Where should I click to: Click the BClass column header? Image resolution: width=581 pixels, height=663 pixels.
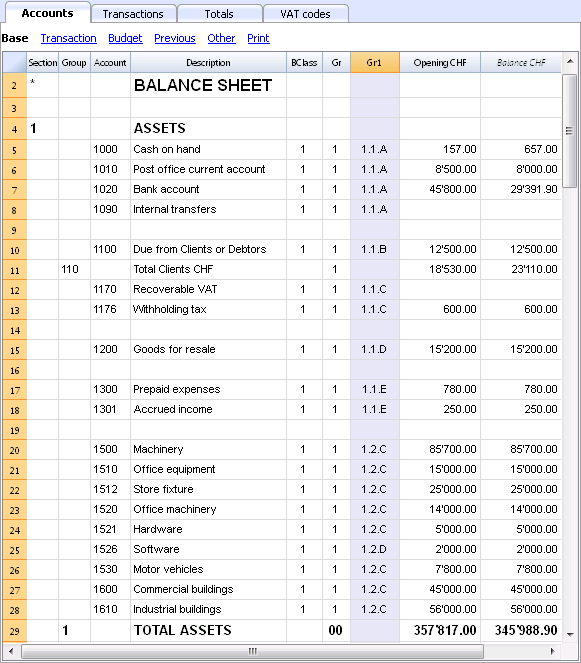click(x=304, y=63)
